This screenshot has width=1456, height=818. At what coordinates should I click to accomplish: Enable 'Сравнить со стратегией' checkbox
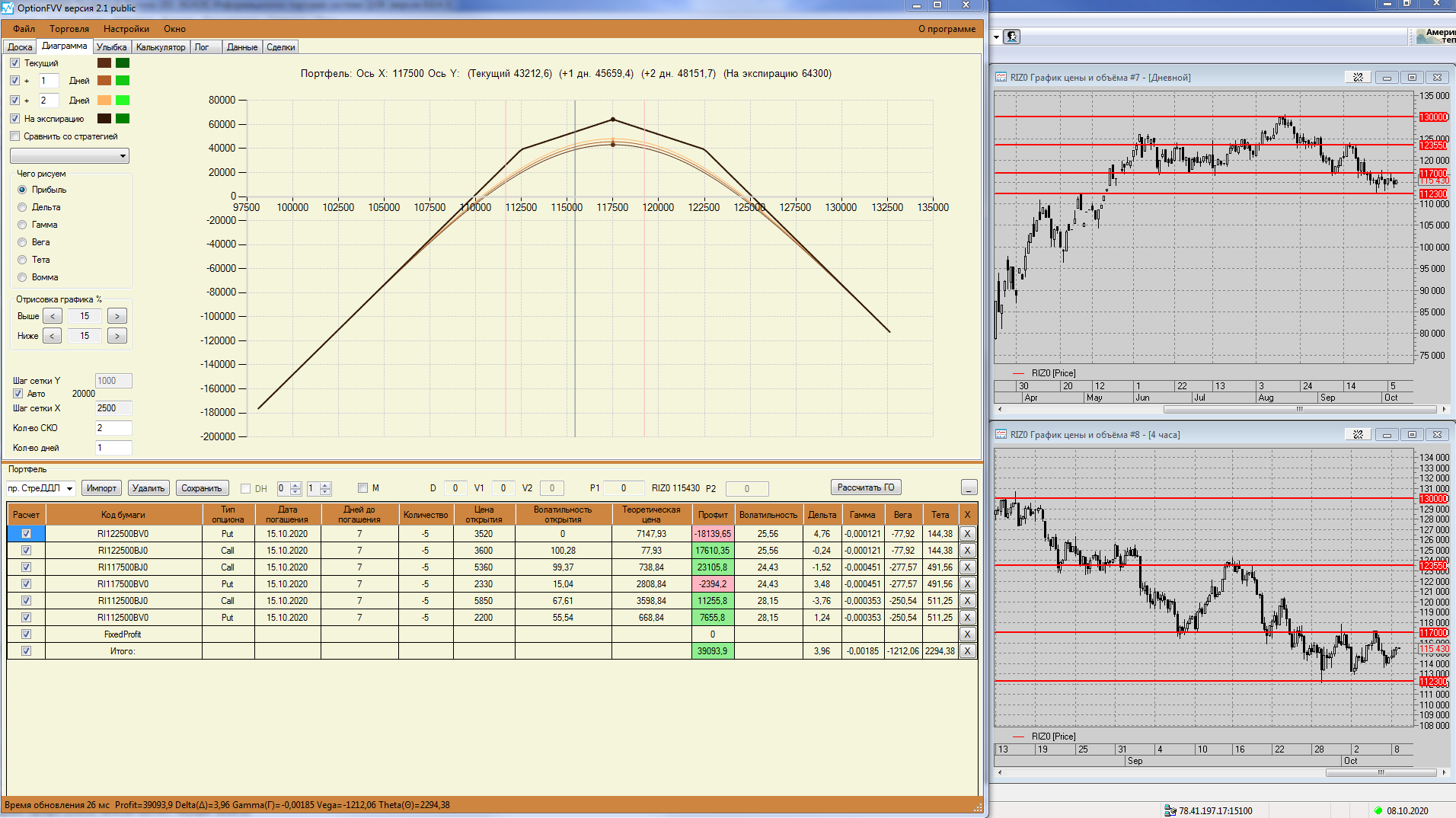pyautogui.click(x=14, y=136)
